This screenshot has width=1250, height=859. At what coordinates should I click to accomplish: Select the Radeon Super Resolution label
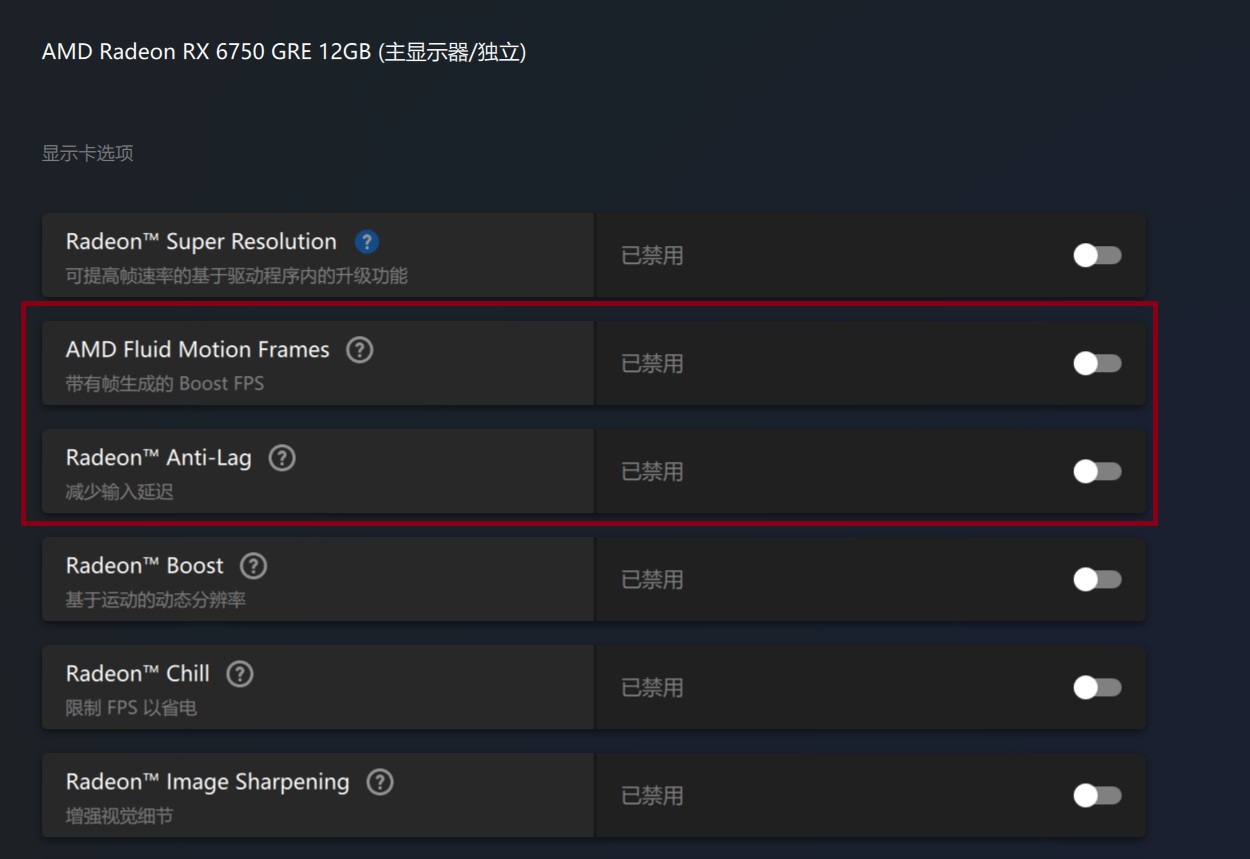(201, 242)
